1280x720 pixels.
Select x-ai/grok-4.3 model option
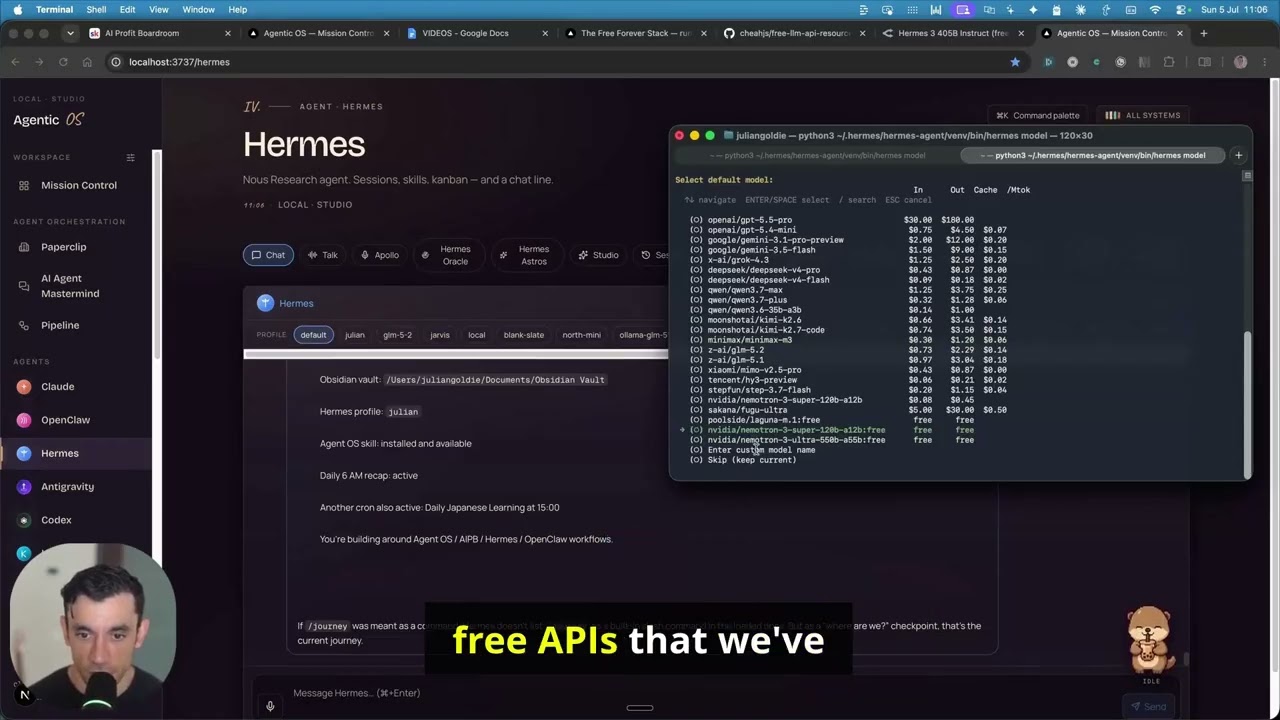[x=730, y=260]
